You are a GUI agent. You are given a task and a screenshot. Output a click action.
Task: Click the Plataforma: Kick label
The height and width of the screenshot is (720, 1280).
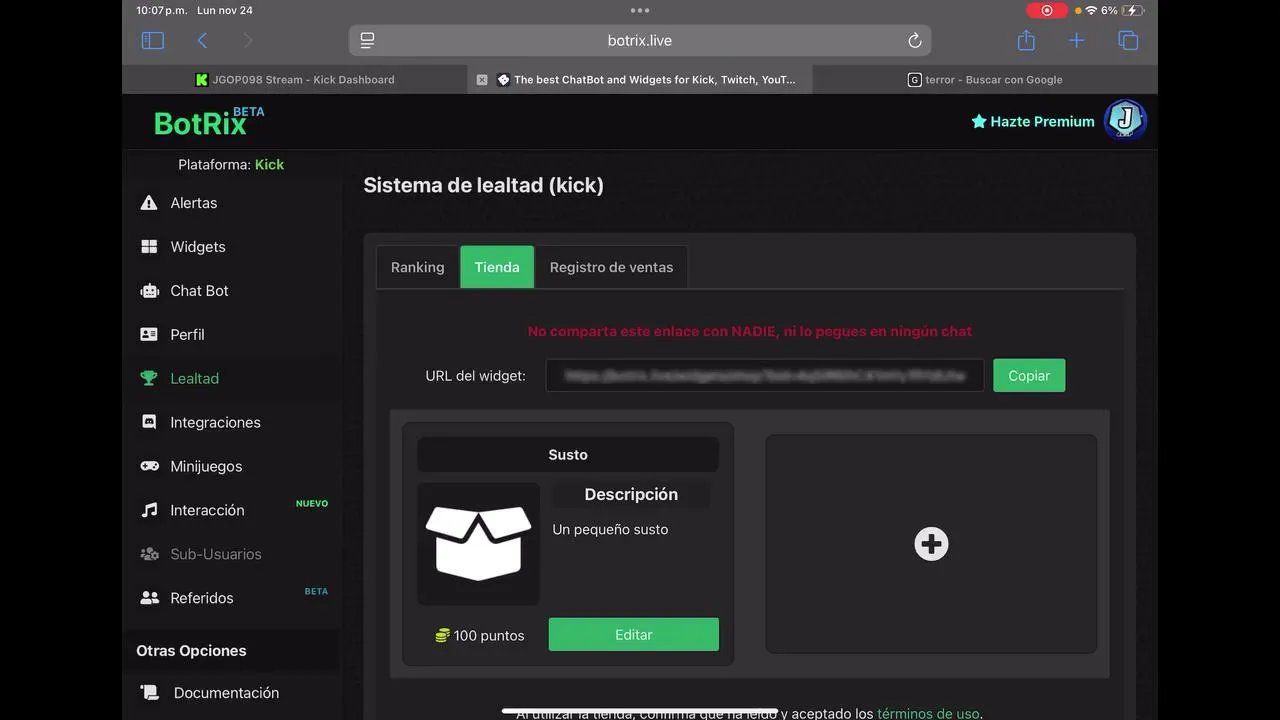point(231,164)
